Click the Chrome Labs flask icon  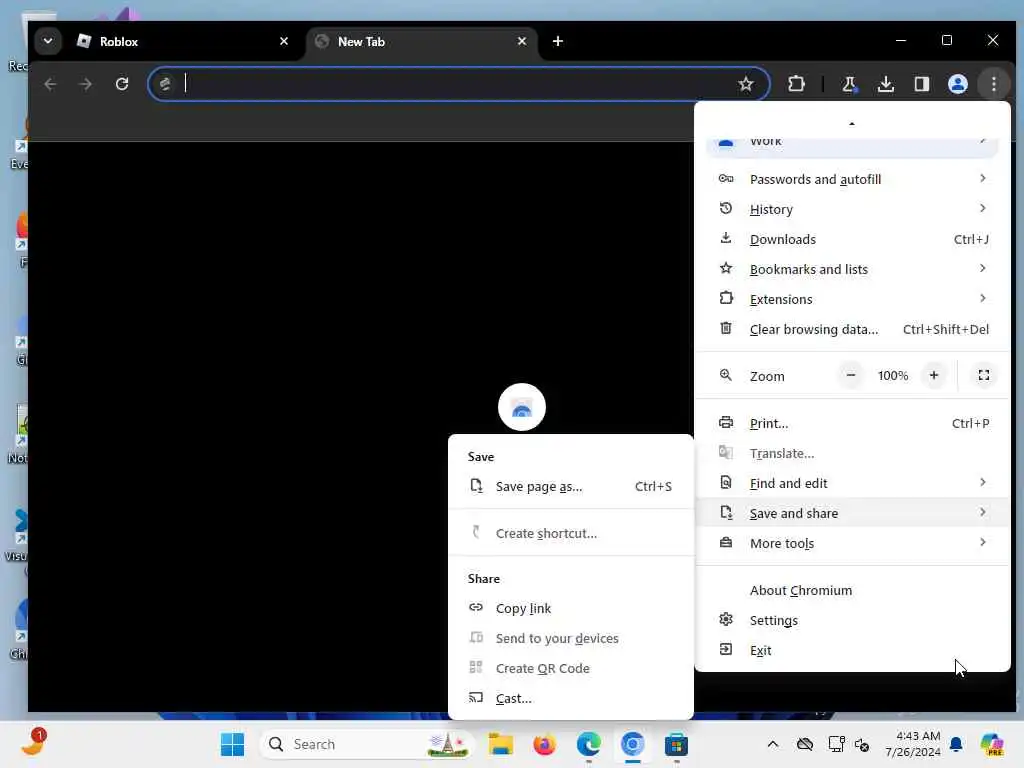pyautogui.click(x=849, y=84)
